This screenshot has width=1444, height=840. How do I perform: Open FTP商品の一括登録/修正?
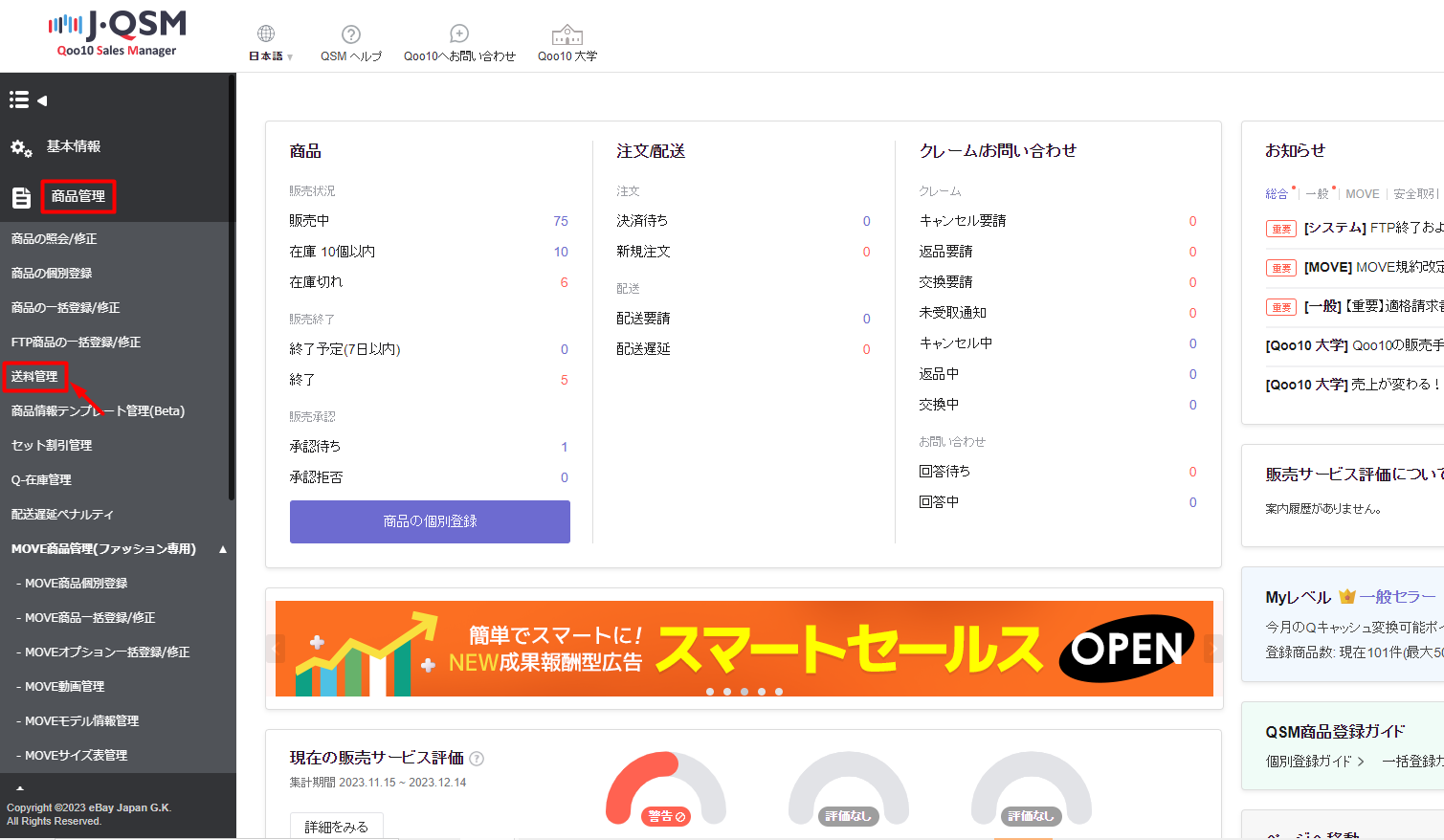(x=76, y=343)
